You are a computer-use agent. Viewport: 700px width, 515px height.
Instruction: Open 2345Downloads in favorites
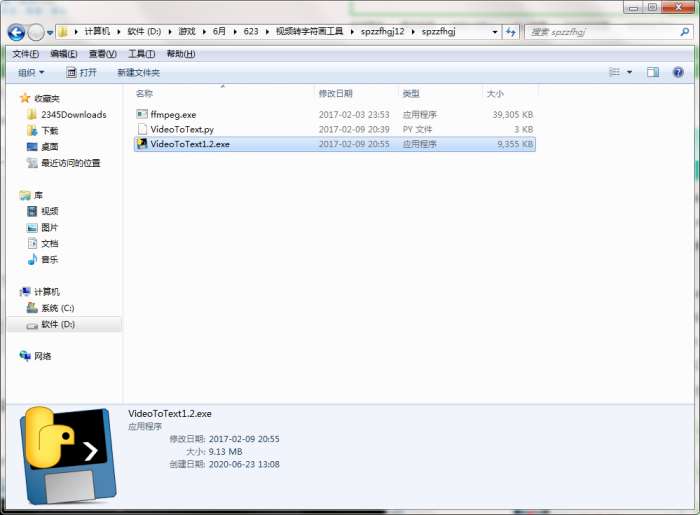pos(74,115)
